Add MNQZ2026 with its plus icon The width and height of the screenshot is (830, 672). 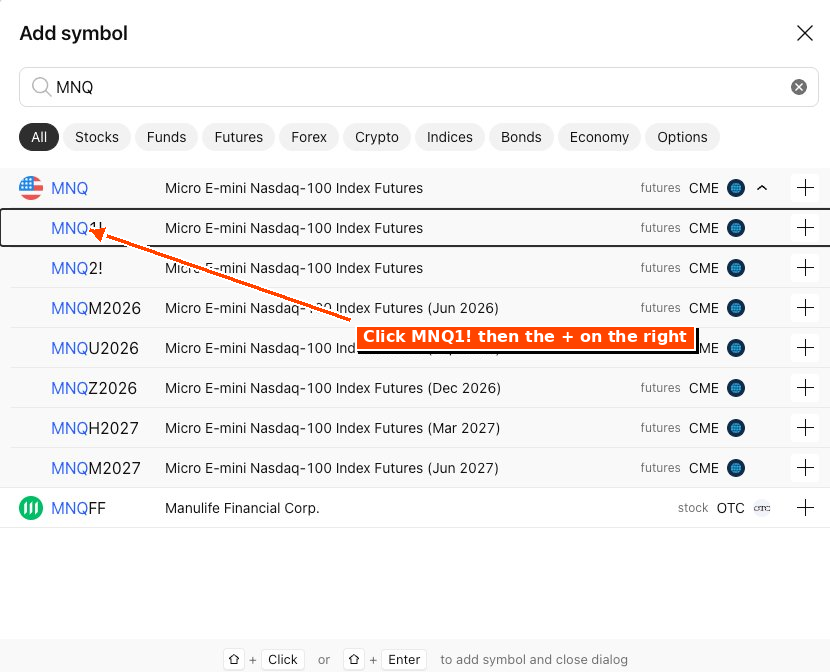coord(805,388)
